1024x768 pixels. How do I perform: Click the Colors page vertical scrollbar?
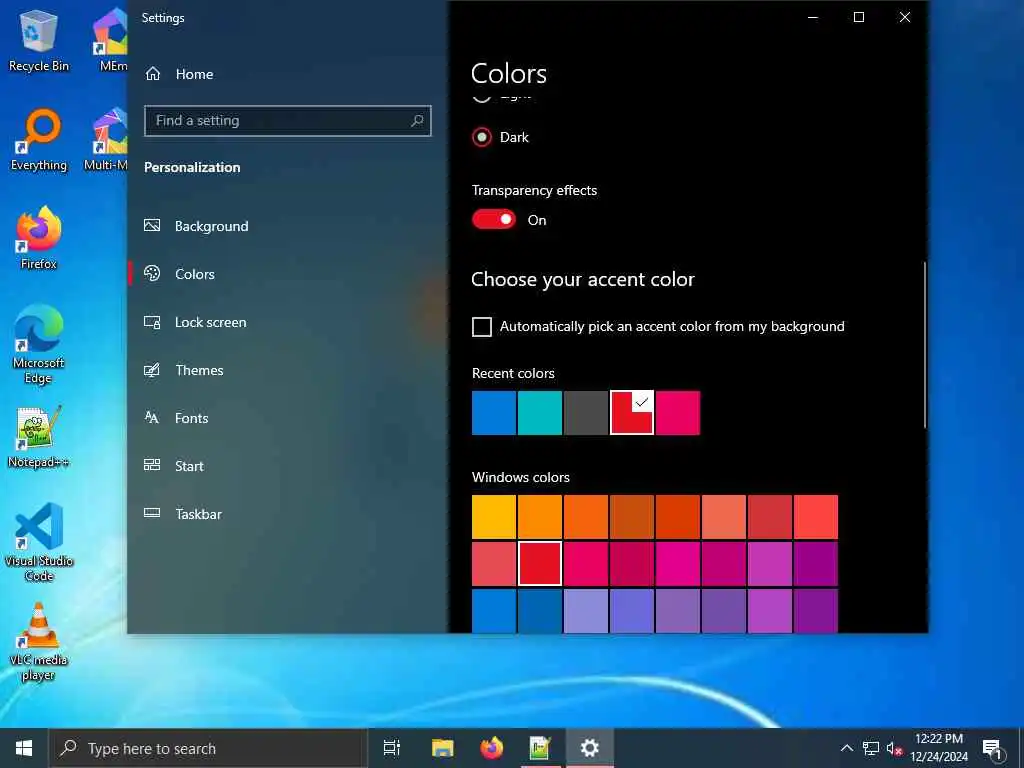[925, 345]
